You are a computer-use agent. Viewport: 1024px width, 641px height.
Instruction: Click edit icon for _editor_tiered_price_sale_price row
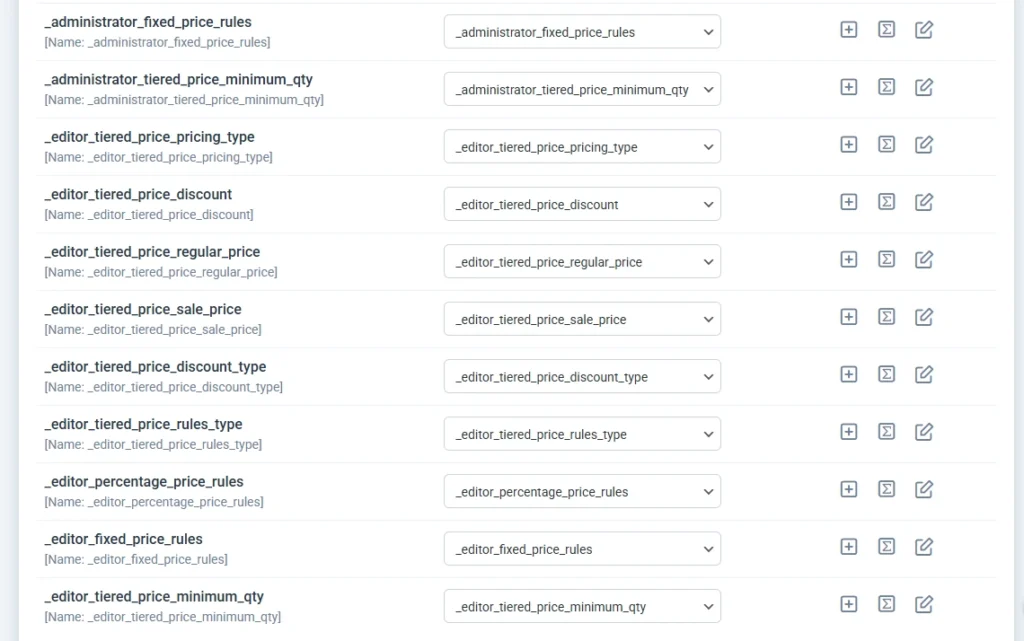point(924,317)
